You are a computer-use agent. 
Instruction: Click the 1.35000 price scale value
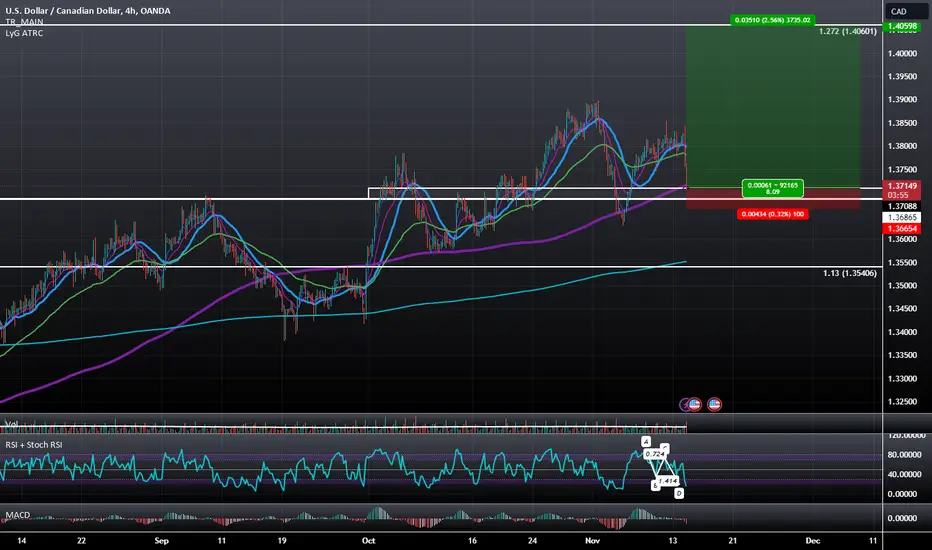[902, 285]
